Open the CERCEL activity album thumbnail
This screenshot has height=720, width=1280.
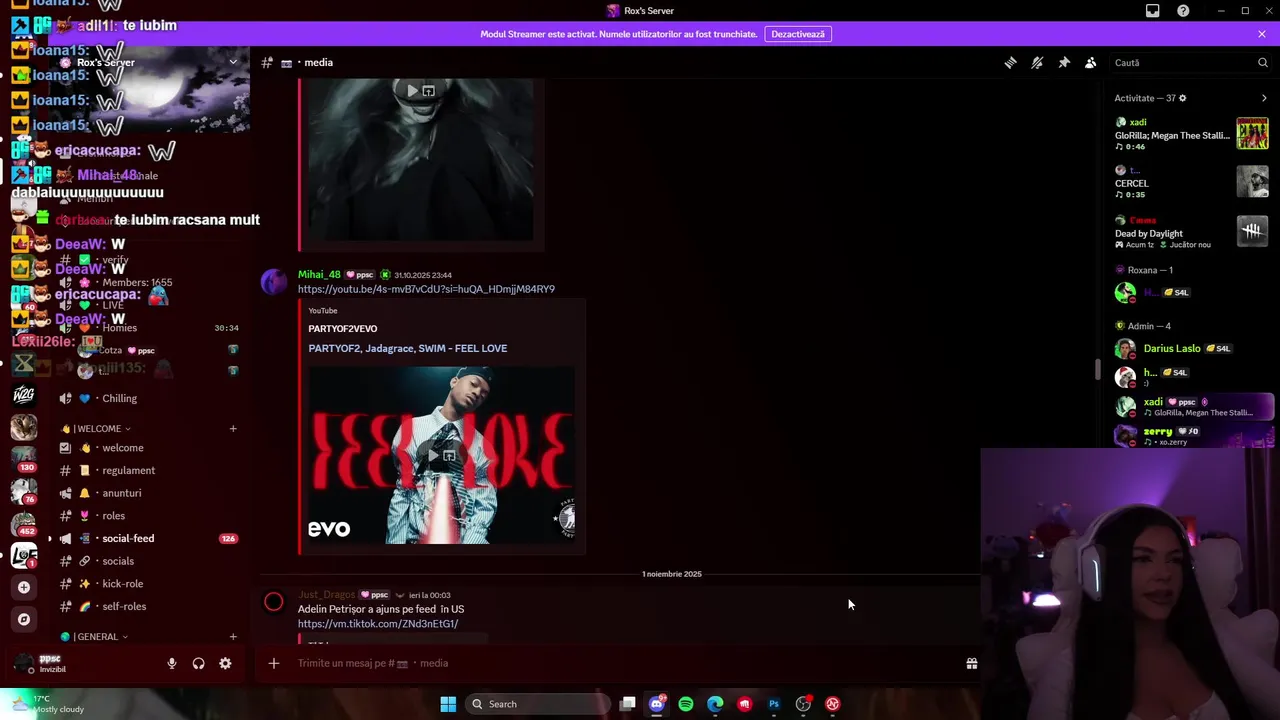point(1252,182)
